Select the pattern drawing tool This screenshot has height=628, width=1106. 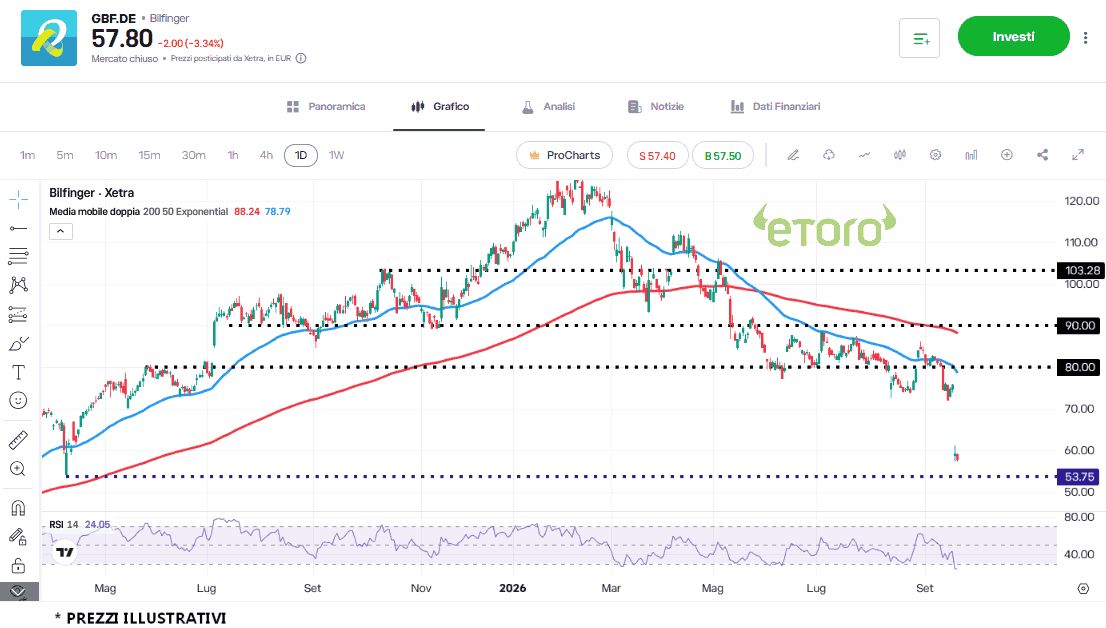tap(18, 285)
